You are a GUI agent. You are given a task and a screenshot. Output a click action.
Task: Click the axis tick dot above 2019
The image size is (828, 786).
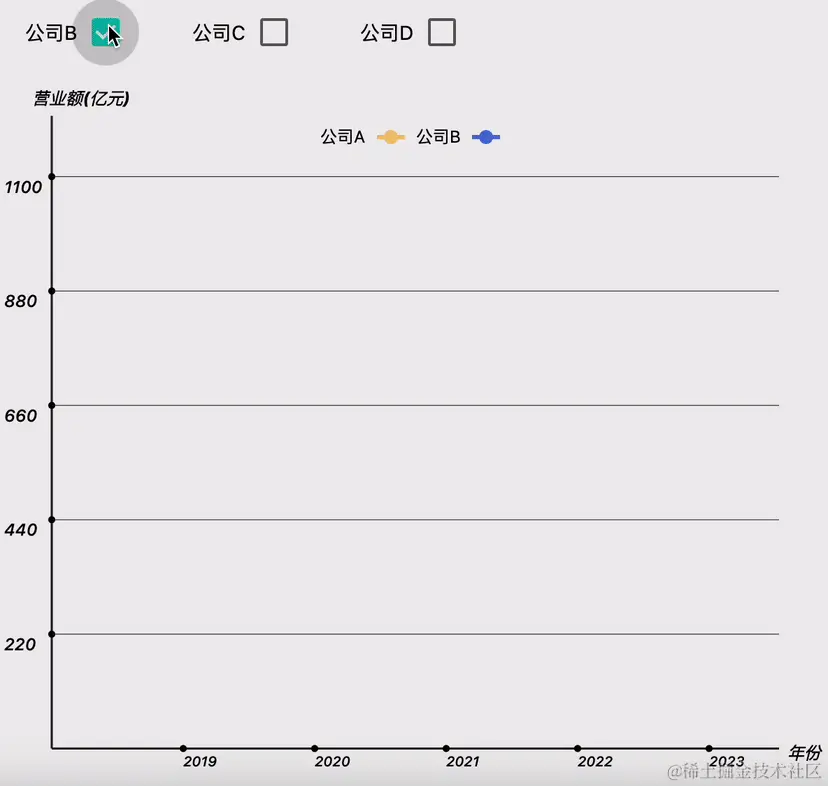(183, 747)
